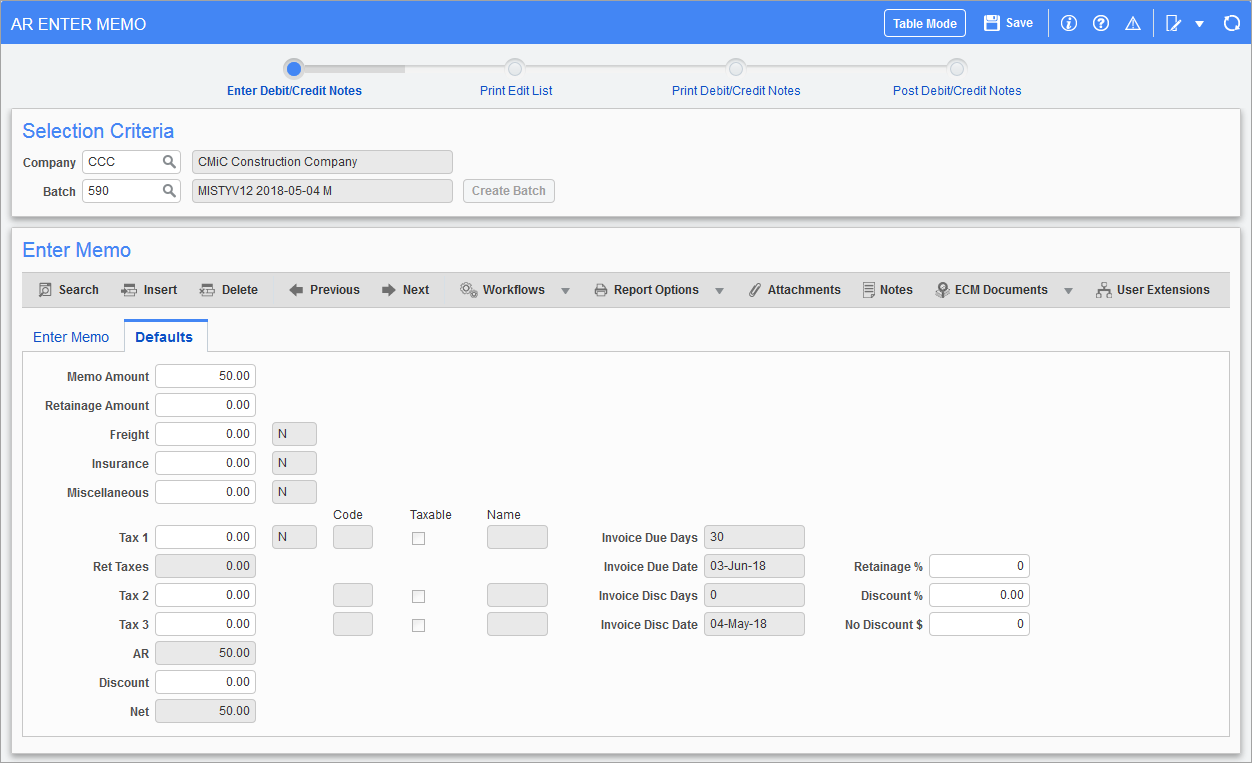Toggle the Tax 1 Taxable checkbox
Screen dimensions: 1252x763
point(419,538)
